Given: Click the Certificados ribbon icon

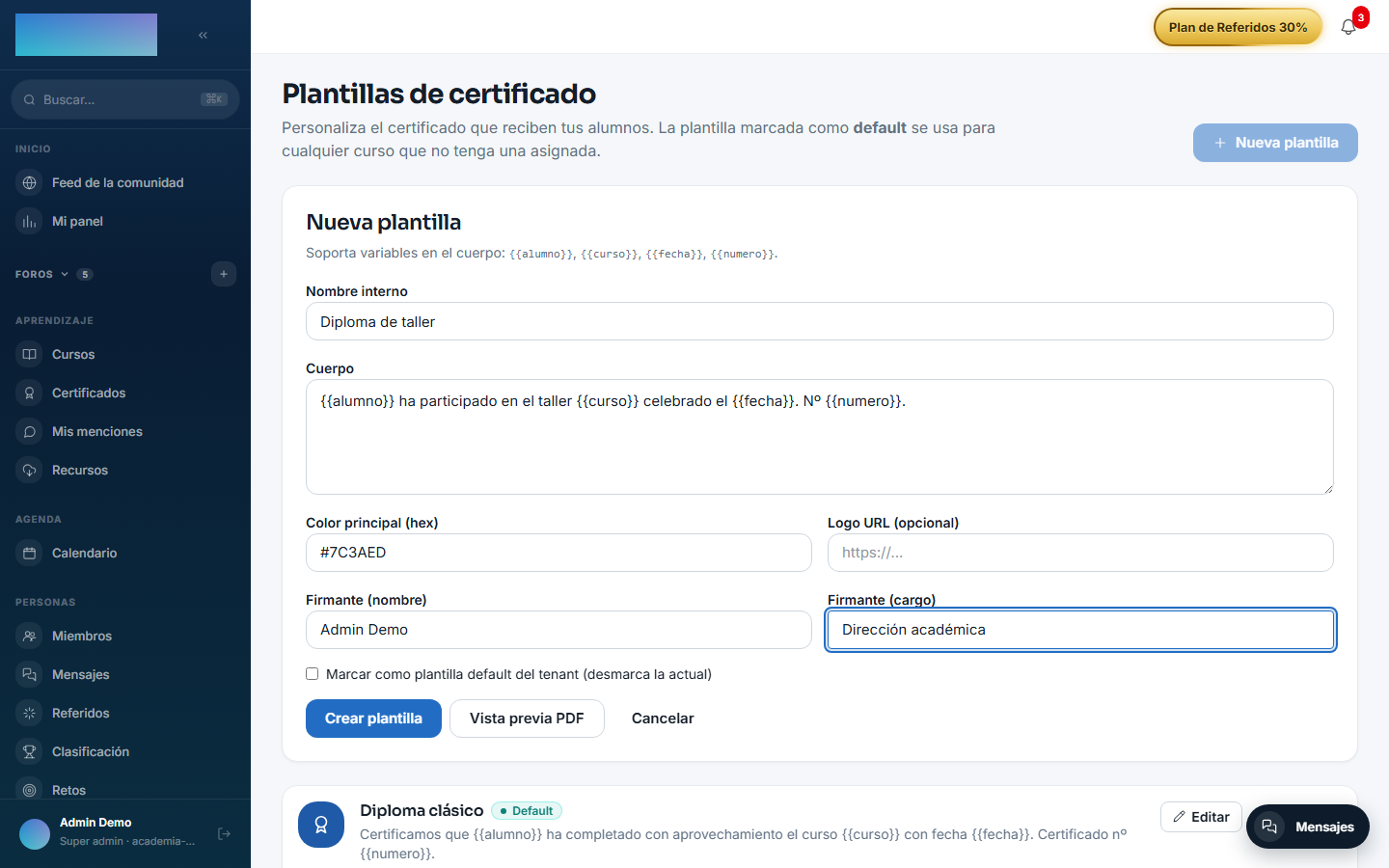Looking at the screenshot, I should pos(30,393).
